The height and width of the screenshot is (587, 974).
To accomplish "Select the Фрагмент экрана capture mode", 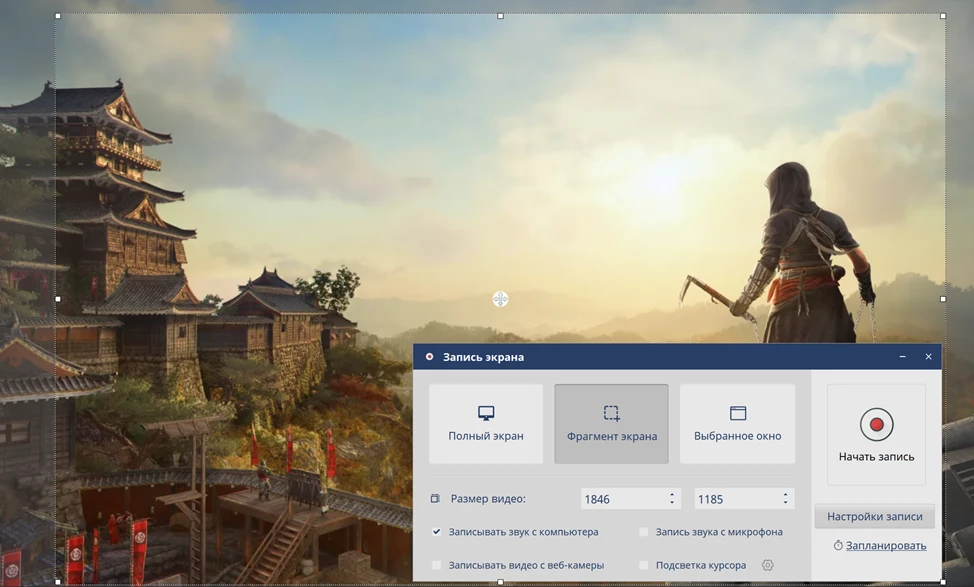I will (x=611, y=424).
